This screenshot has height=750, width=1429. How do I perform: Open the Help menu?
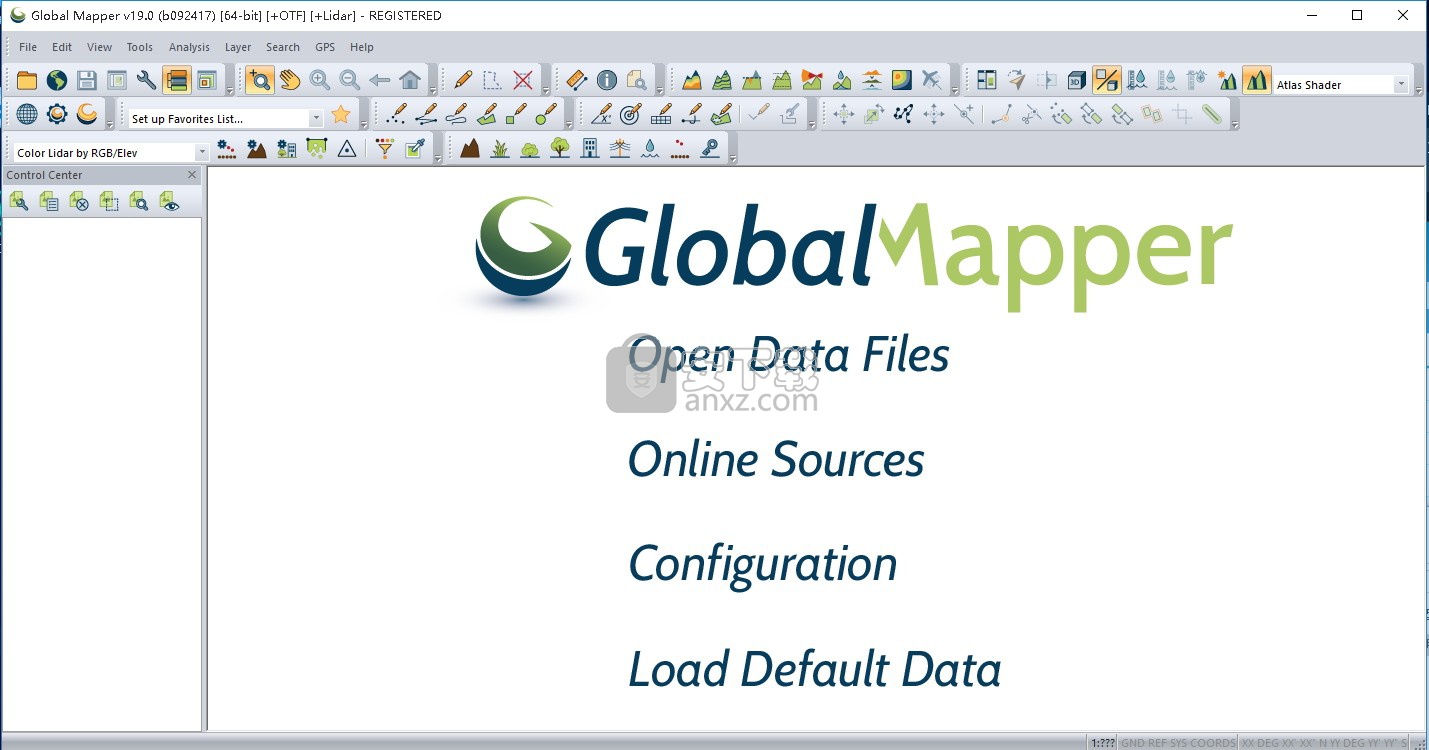362,47
